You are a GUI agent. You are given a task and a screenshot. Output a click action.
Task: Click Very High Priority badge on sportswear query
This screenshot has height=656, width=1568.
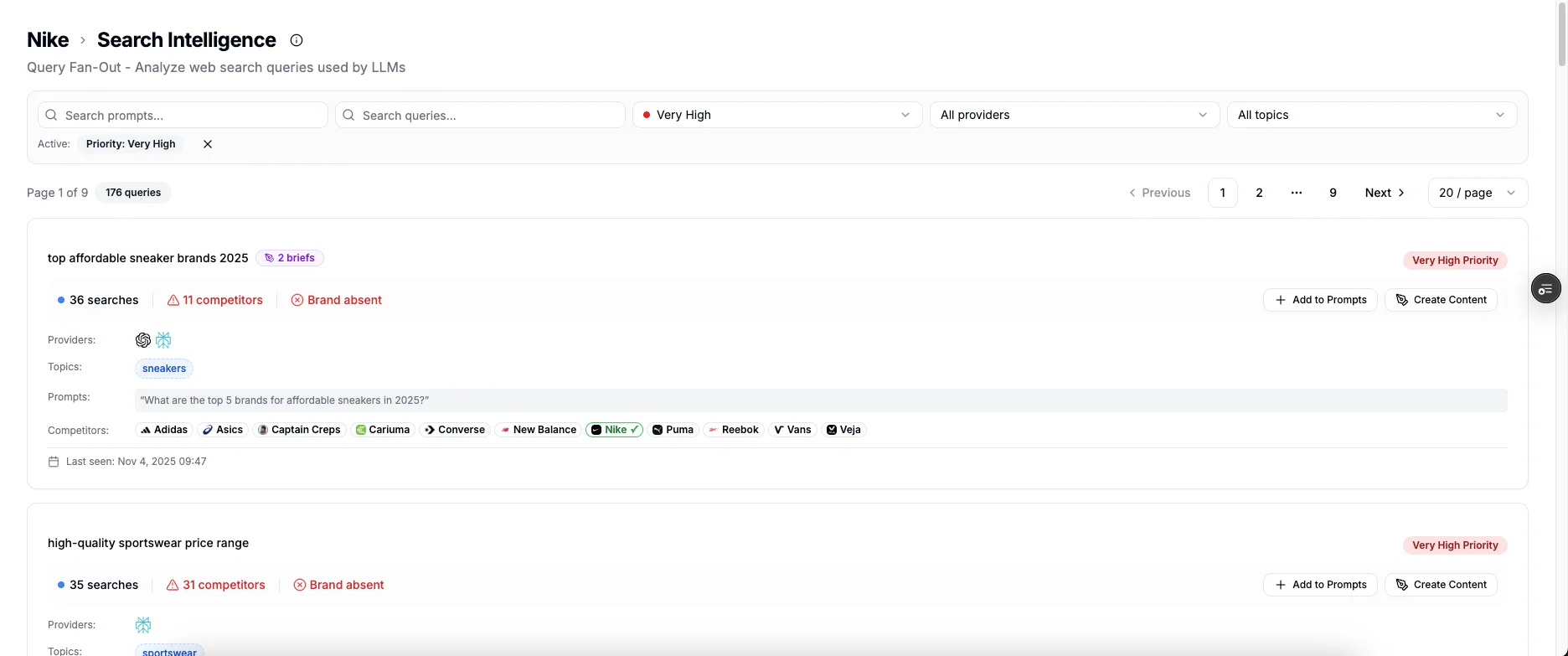(x=1455, y=545)
